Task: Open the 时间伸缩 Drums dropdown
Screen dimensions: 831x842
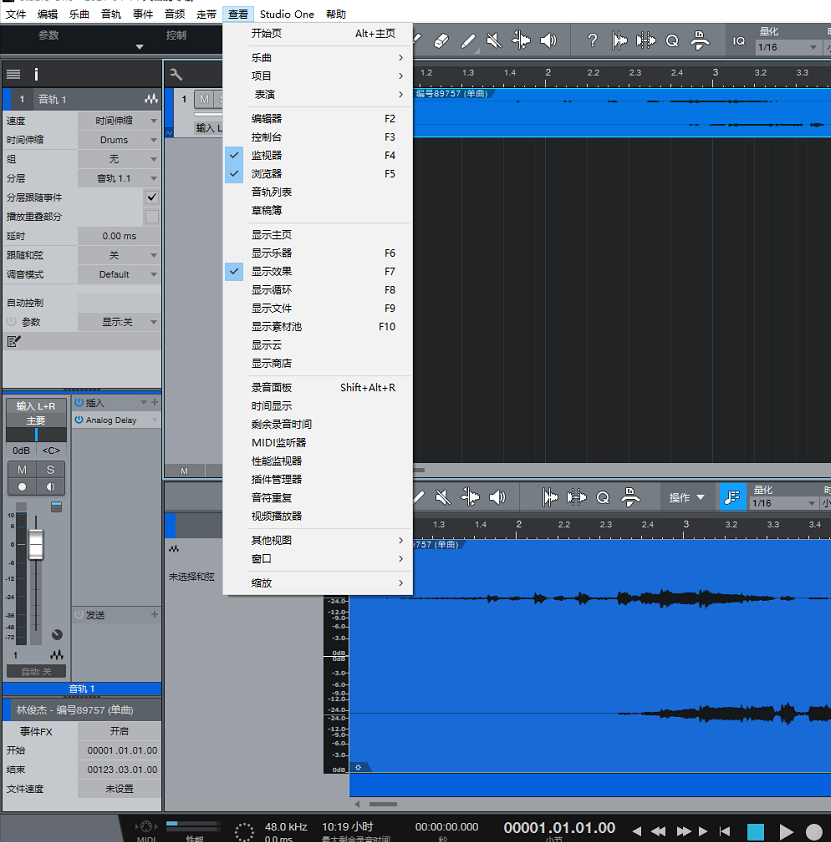Action: tap(119, 140)
